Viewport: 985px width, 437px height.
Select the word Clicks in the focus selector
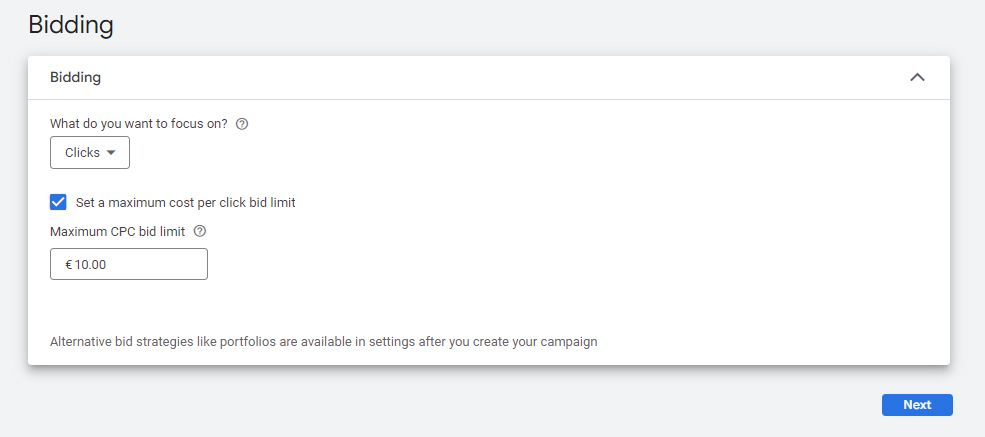click(82, 153)
